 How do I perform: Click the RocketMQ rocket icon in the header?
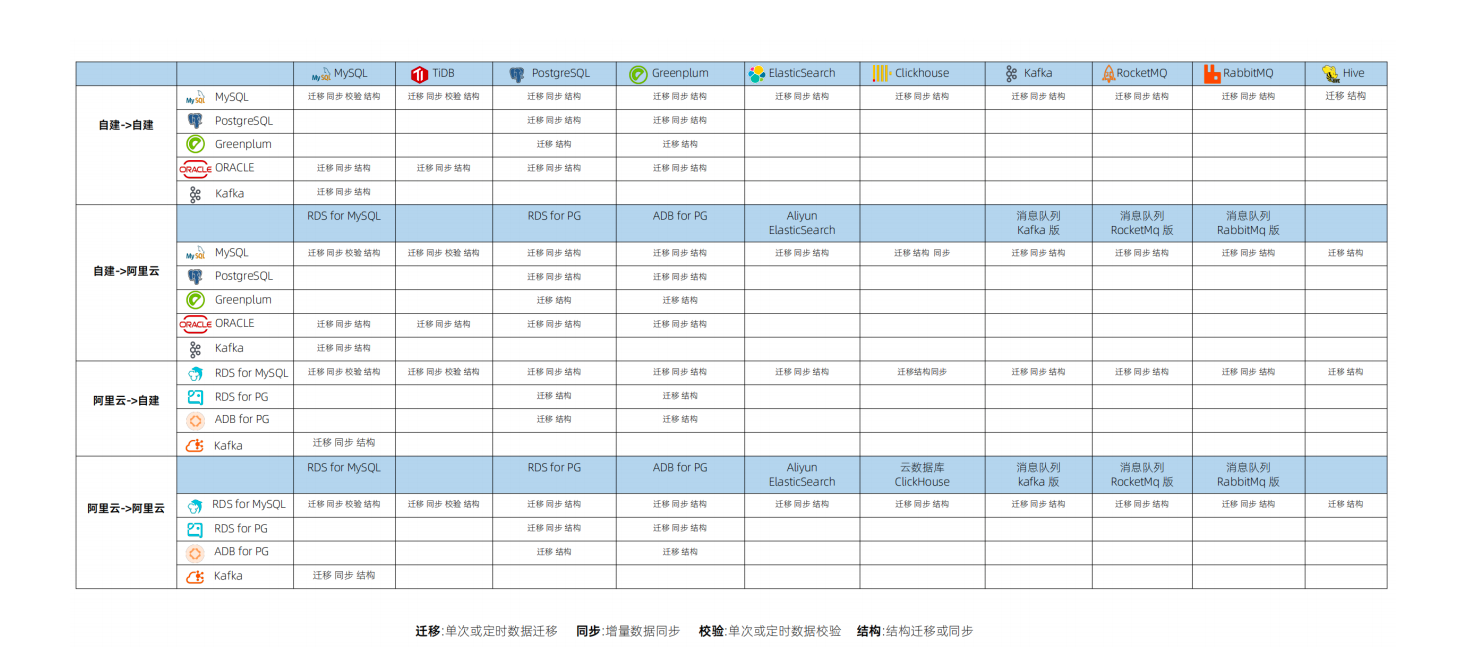point(1108,74)
